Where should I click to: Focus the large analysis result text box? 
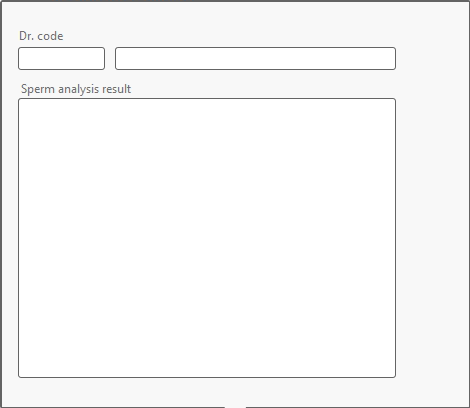coord(207,238)
